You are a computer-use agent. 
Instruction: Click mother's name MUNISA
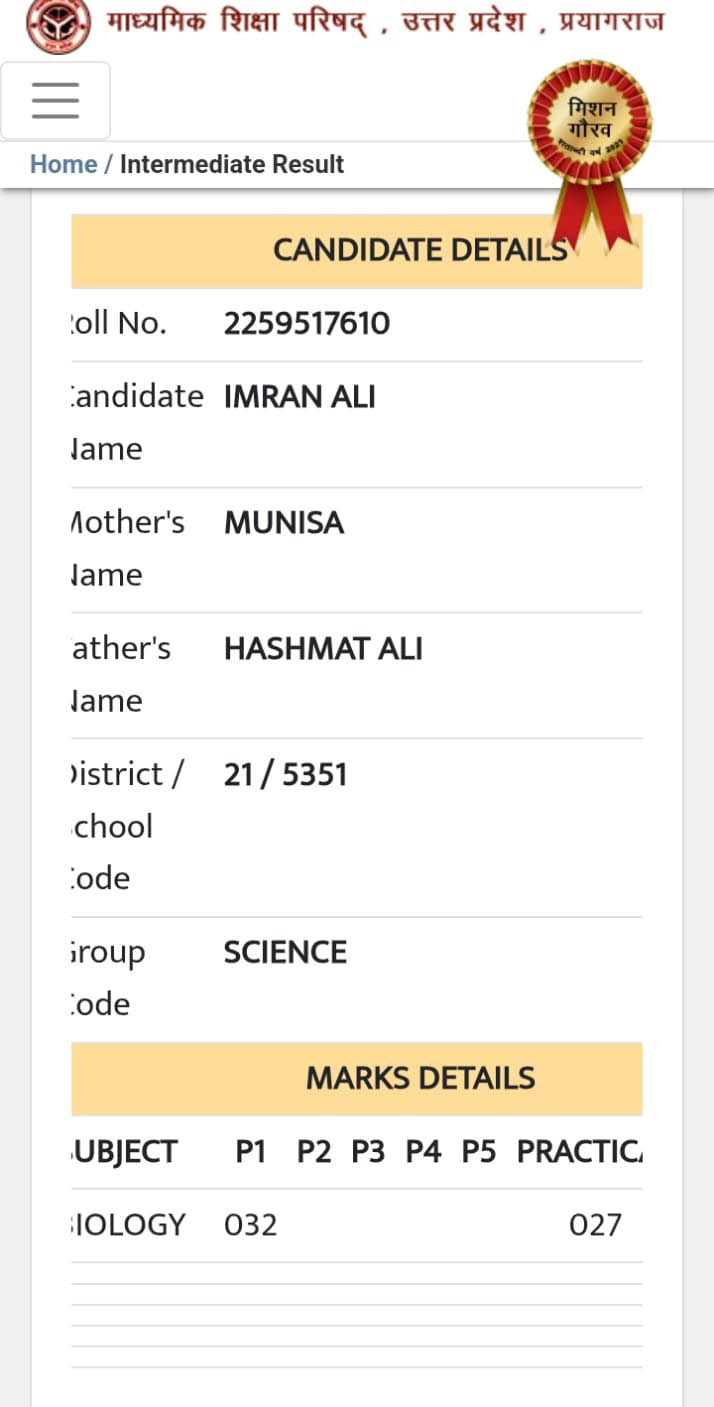pos(284,523)
